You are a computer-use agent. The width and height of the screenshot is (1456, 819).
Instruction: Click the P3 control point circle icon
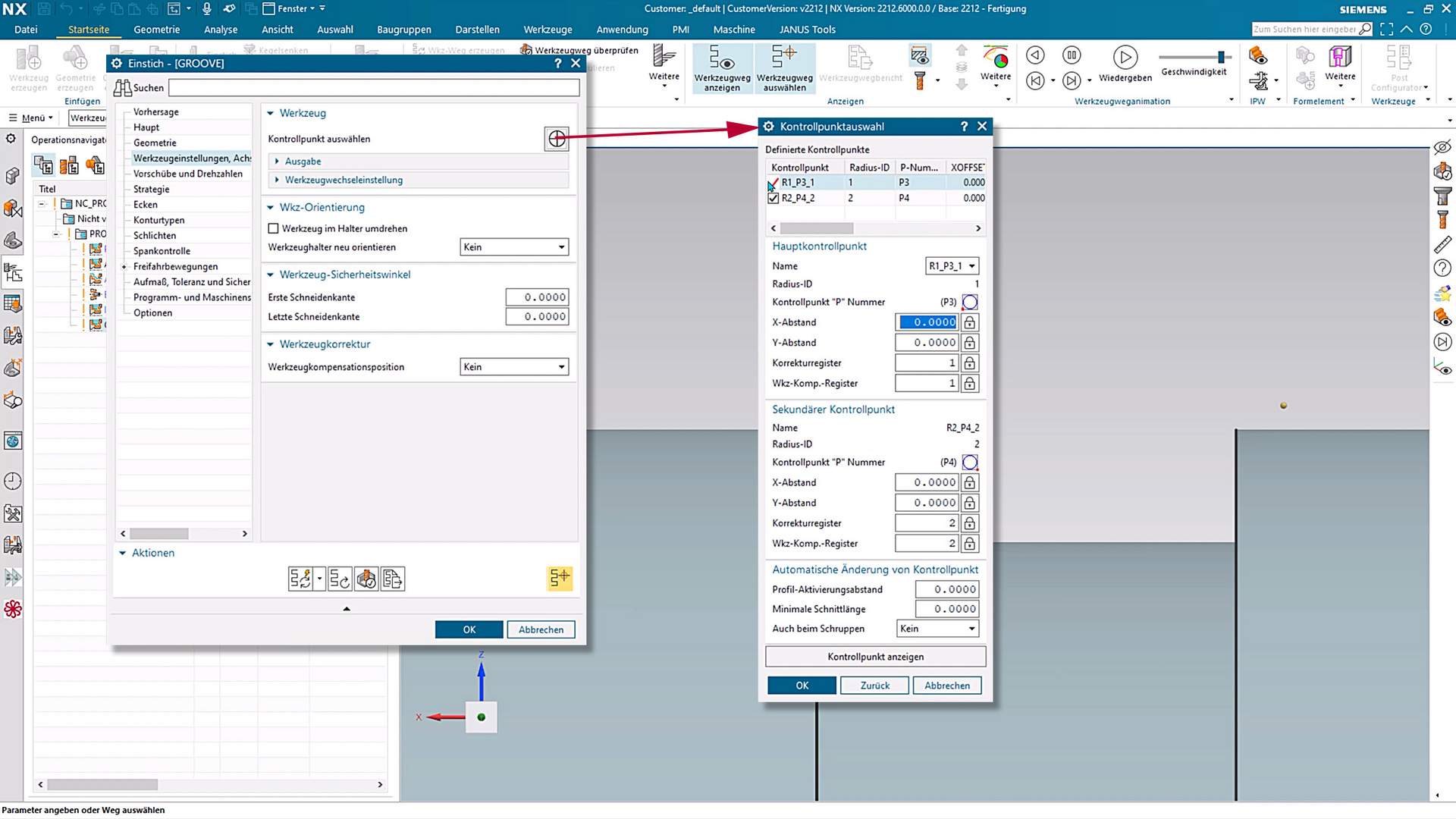point(969,302)
